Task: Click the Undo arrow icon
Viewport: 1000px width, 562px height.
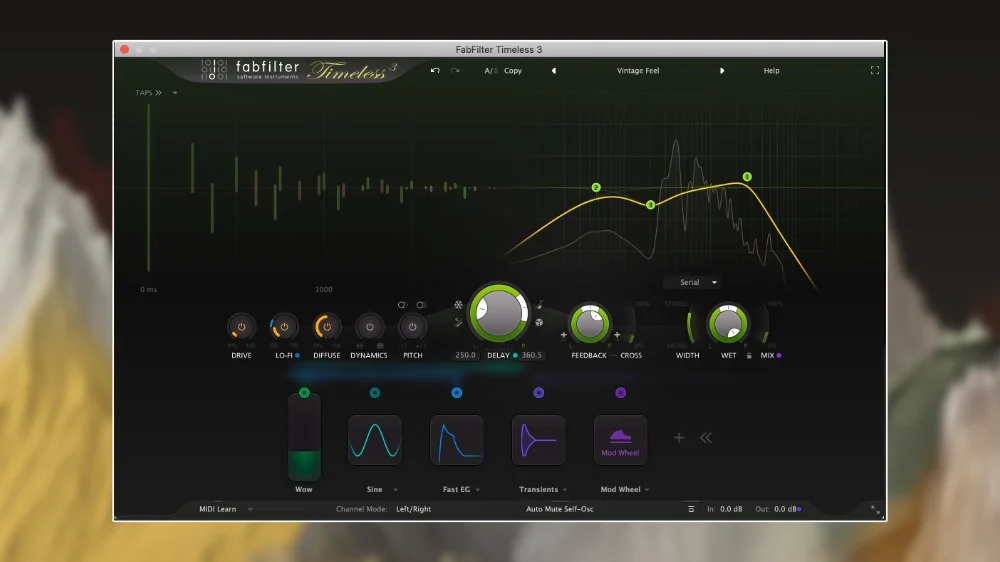Action: coord(435,71)
